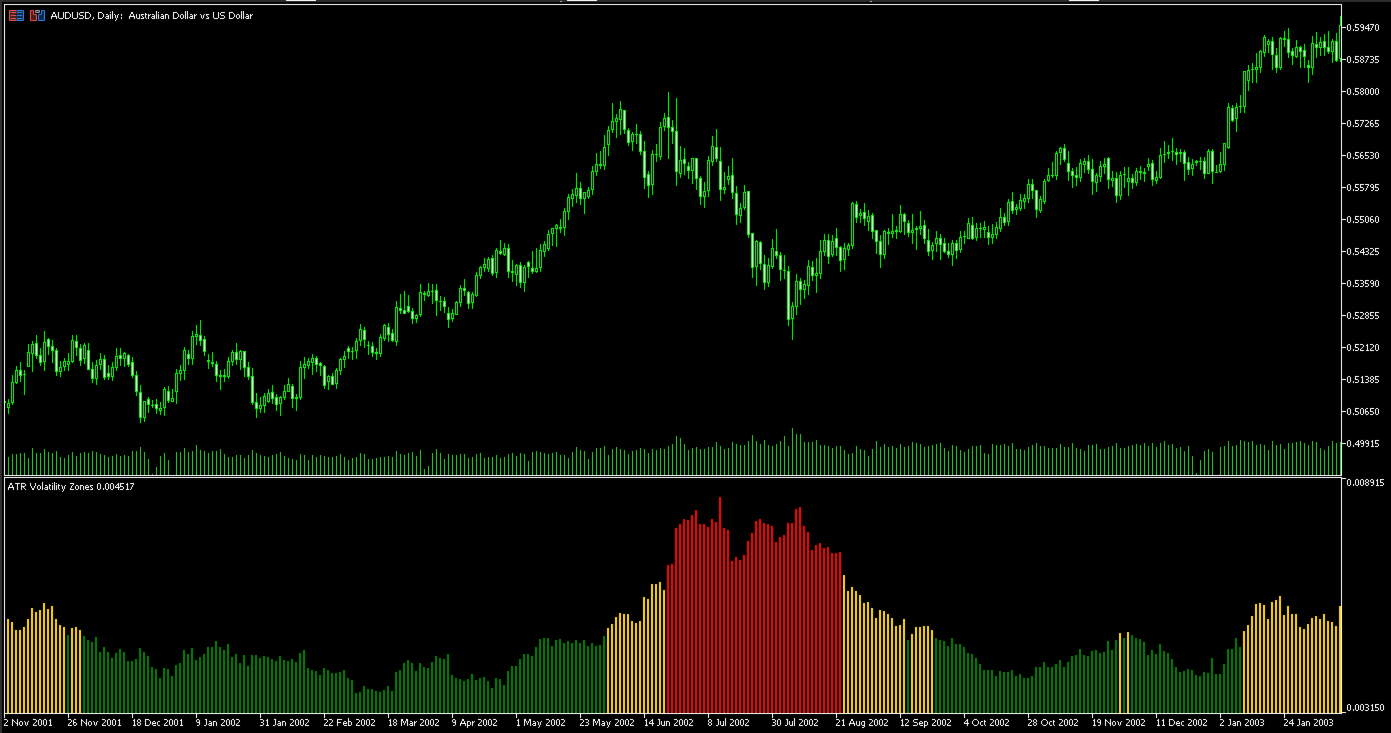Image resolution: width=1391 pixels, height=733 pixels.
Task: Click the 31 Jan 2002 date label
Action: (286, 722)
